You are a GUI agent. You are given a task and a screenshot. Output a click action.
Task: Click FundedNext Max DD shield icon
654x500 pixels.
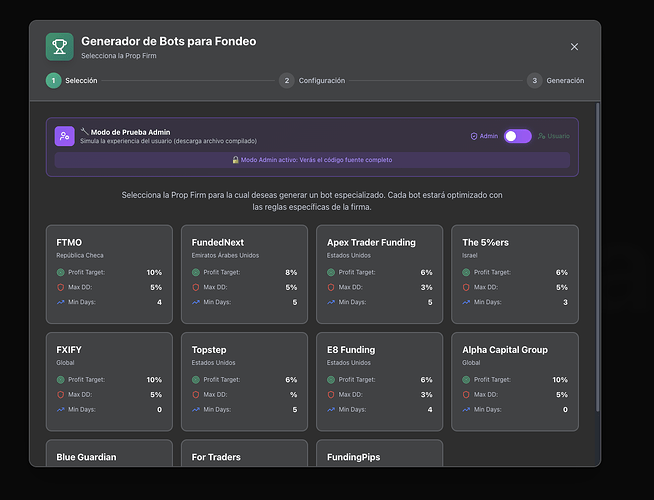click(x=196, y=287)
